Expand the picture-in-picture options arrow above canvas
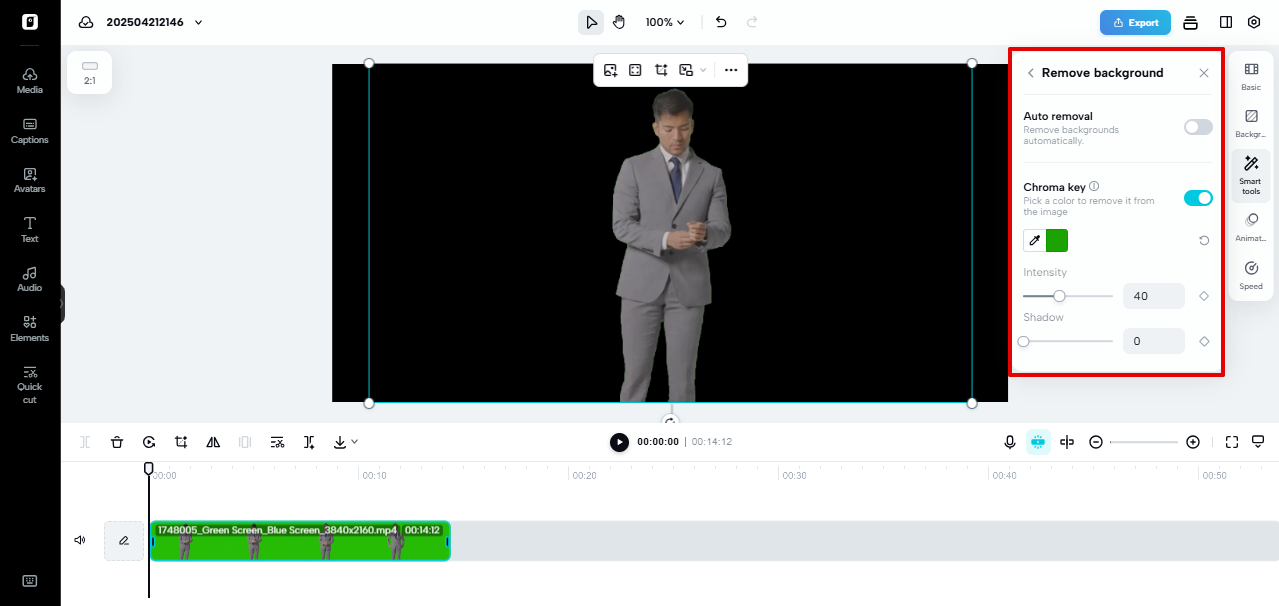 pos(703,70)
